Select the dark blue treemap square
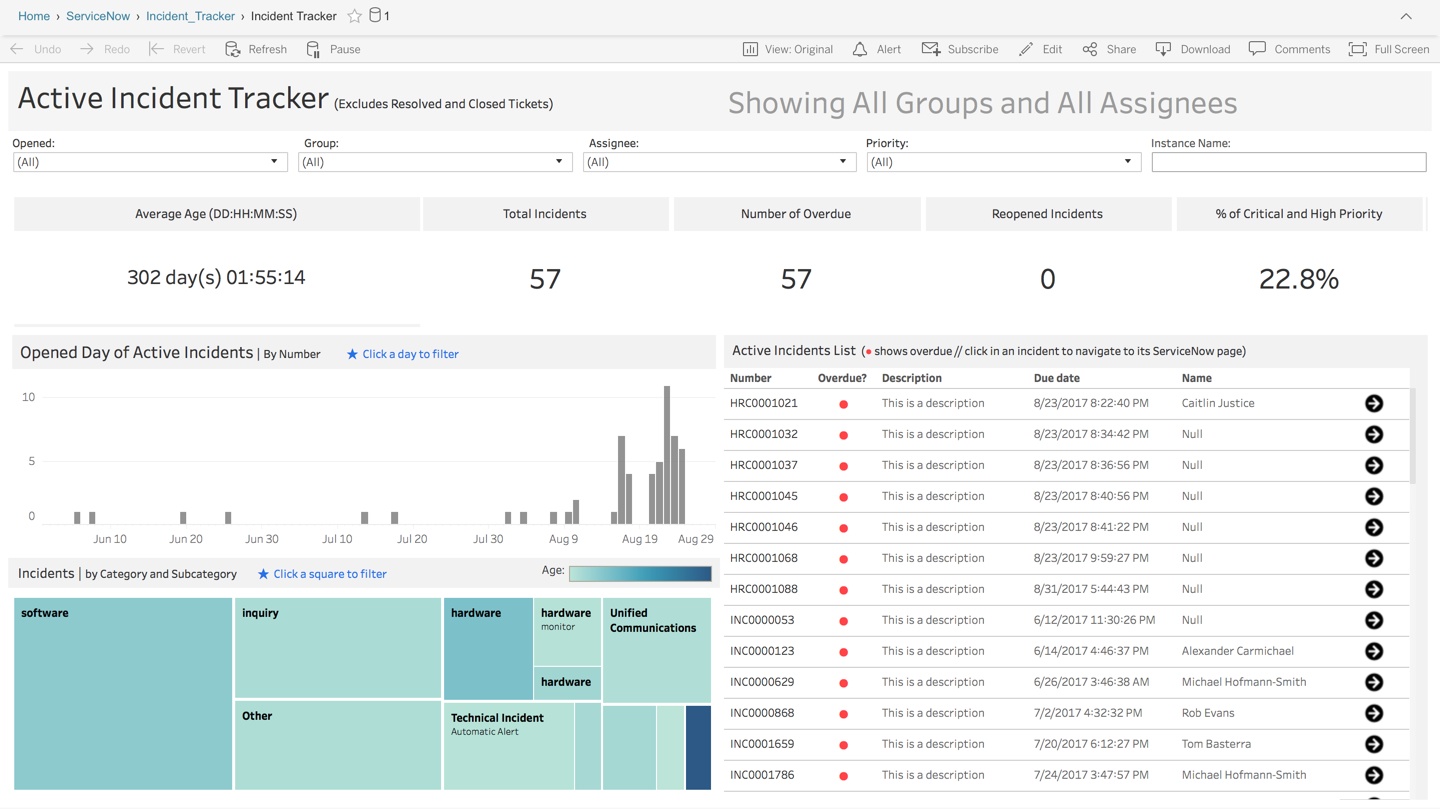Viewport: 1440px width, 810px height. pyautogui.click(x=698, y=748)
